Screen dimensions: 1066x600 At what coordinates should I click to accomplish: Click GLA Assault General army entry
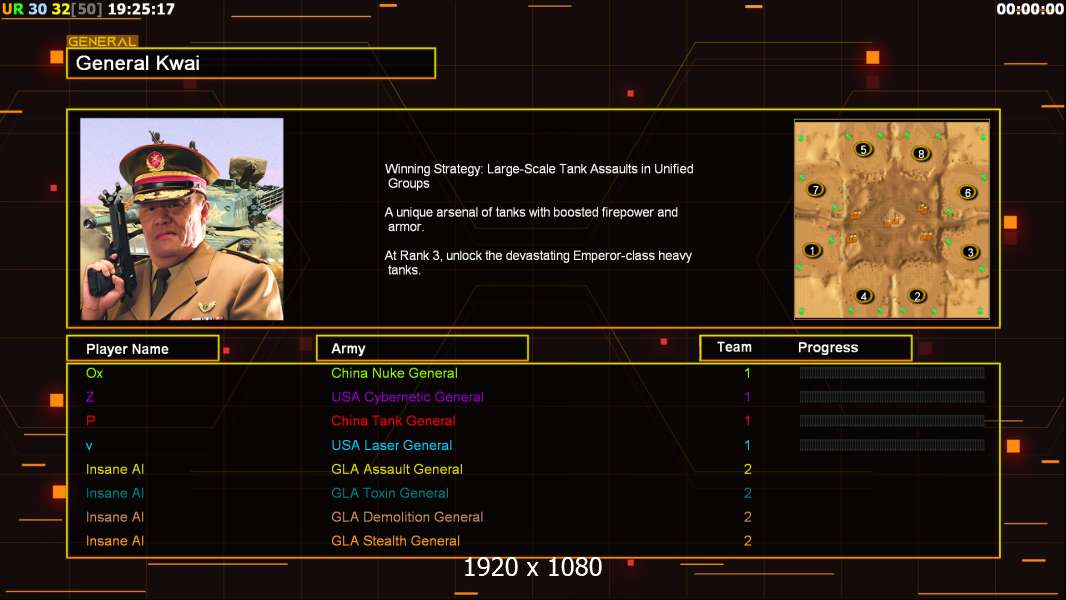point(397,469)
